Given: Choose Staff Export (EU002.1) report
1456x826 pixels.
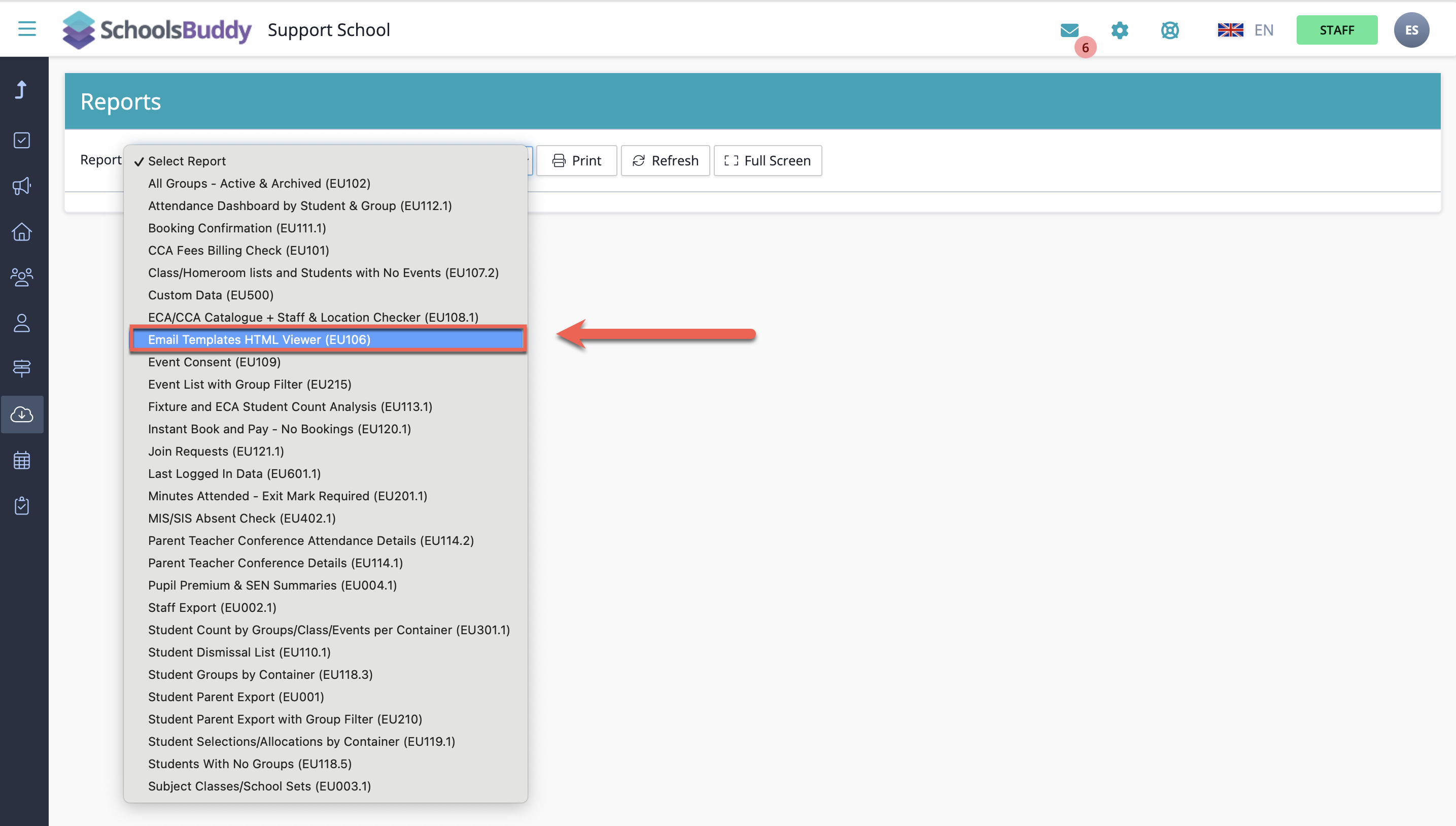Looking at the screenshot, I should click(212, 607).
